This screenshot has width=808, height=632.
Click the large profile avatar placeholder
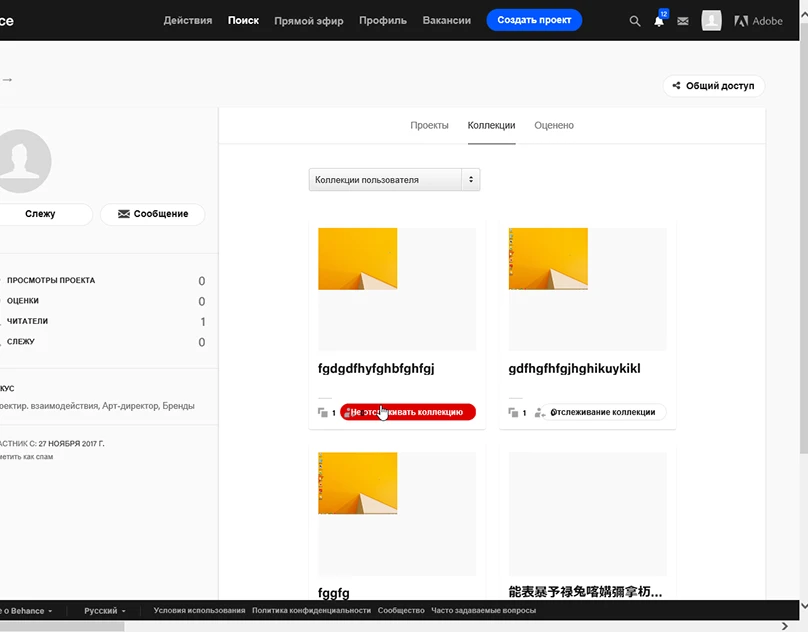tap(17, 160)
